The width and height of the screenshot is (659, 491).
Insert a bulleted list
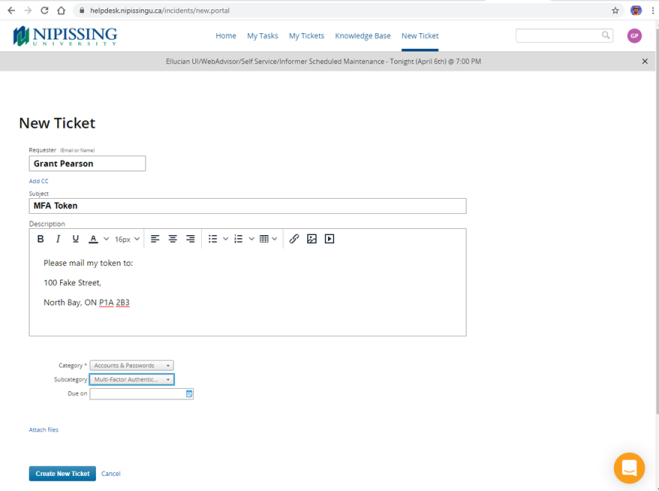[213, 239]
